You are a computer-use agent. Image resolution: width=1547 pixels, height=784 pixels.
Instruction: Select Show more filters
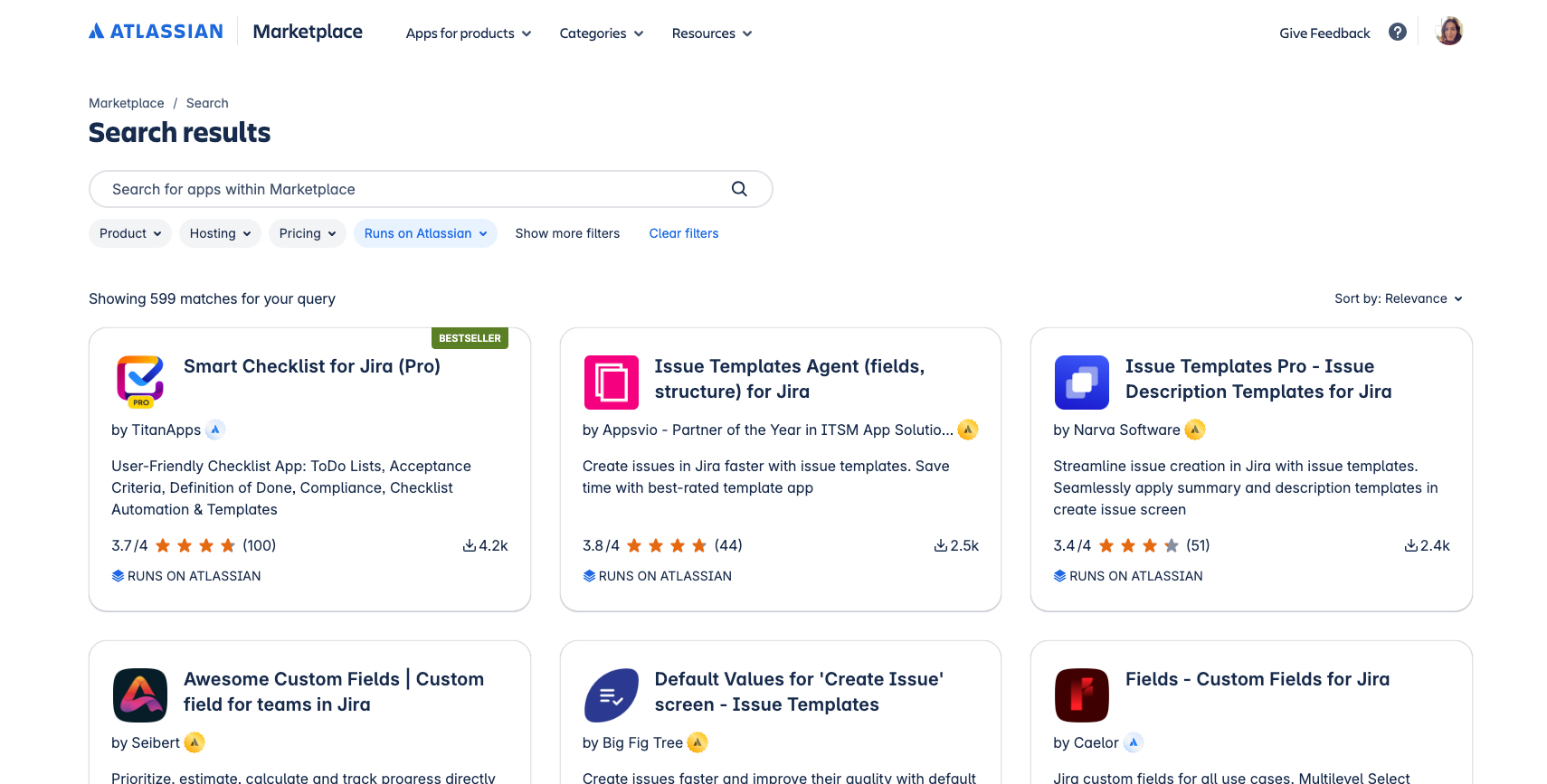pos(567,233)
